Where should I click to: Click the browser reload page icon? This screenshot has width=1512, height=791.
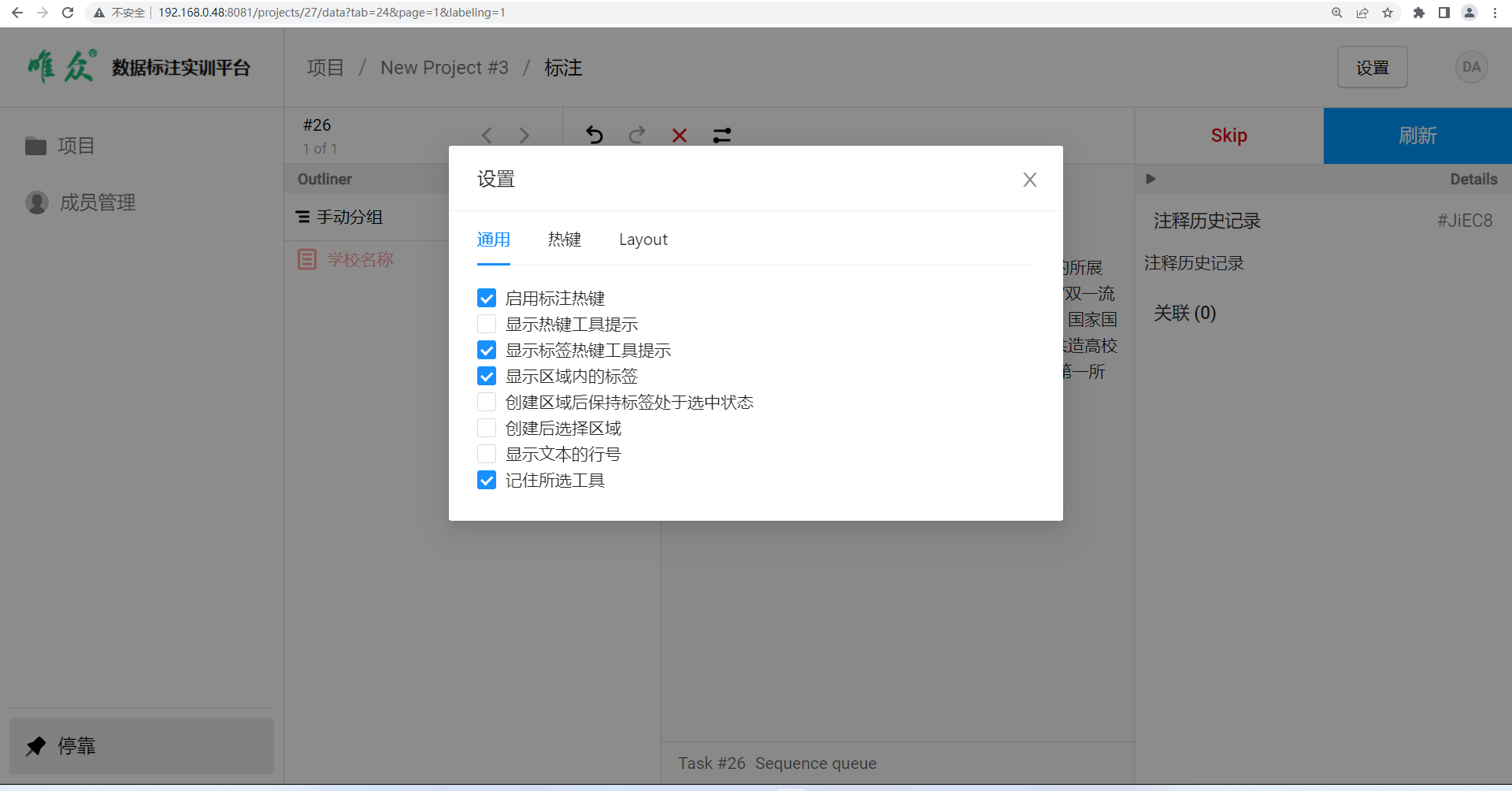[68, 13]
